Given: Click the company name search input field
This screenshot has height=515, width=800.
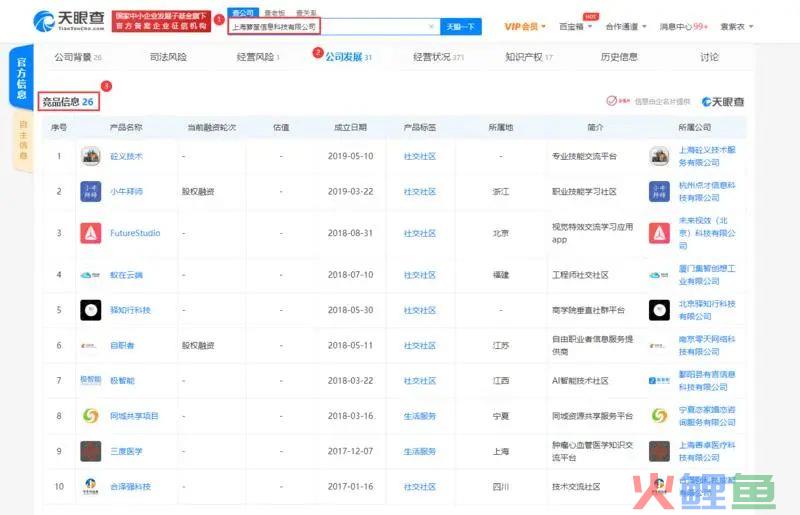Looking at the screenshot, I should pyautogui.click(x=334, y=27).
